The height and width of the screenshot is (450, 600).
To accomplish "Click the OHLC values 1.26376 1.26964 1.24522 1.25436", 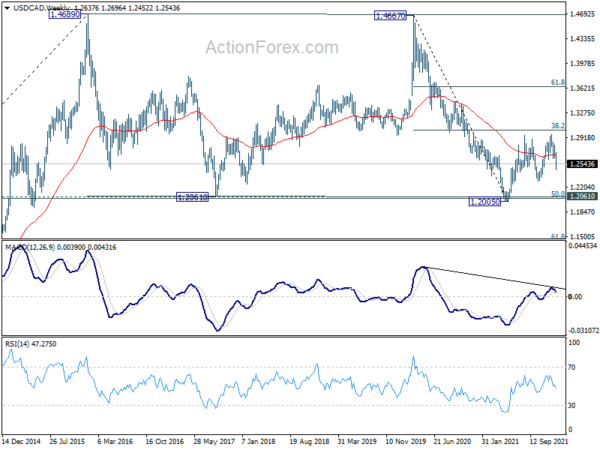I will (127, 8).
